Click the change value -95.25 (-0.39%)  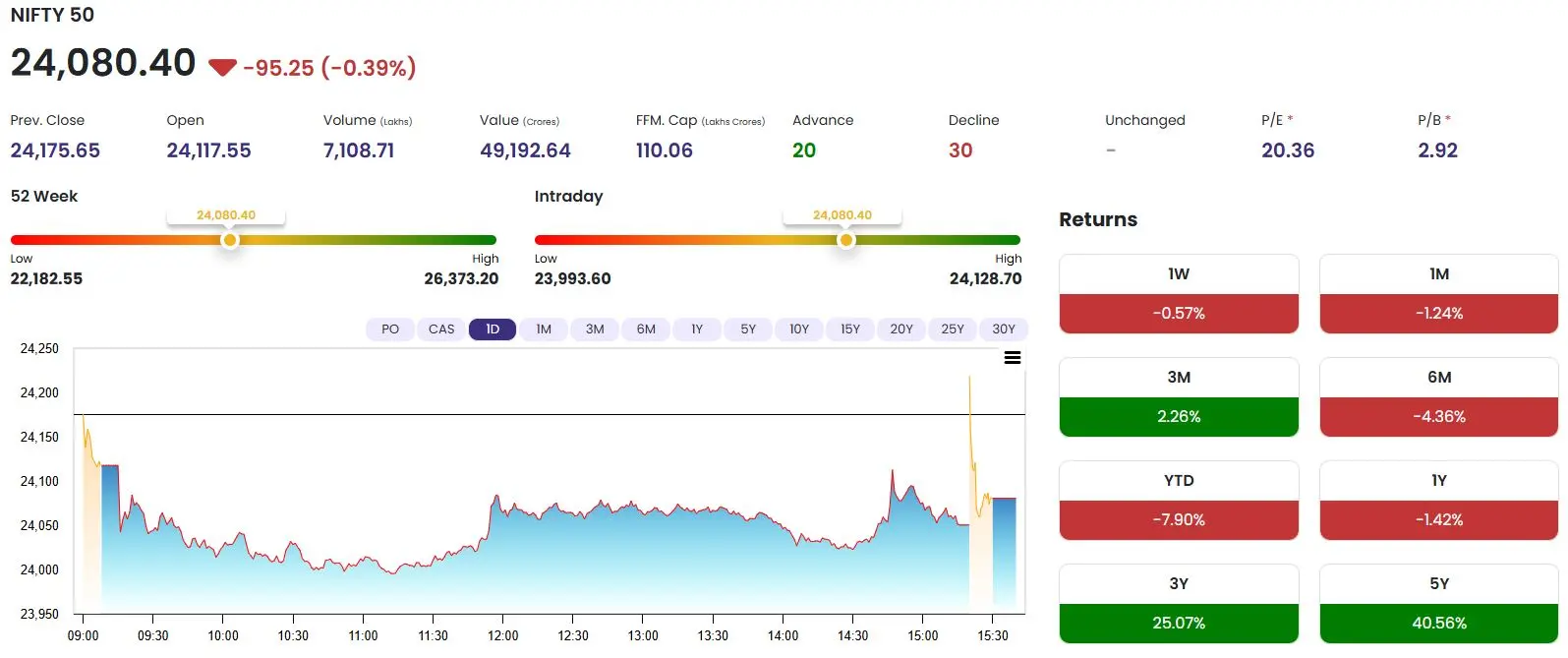pos(329,68)
